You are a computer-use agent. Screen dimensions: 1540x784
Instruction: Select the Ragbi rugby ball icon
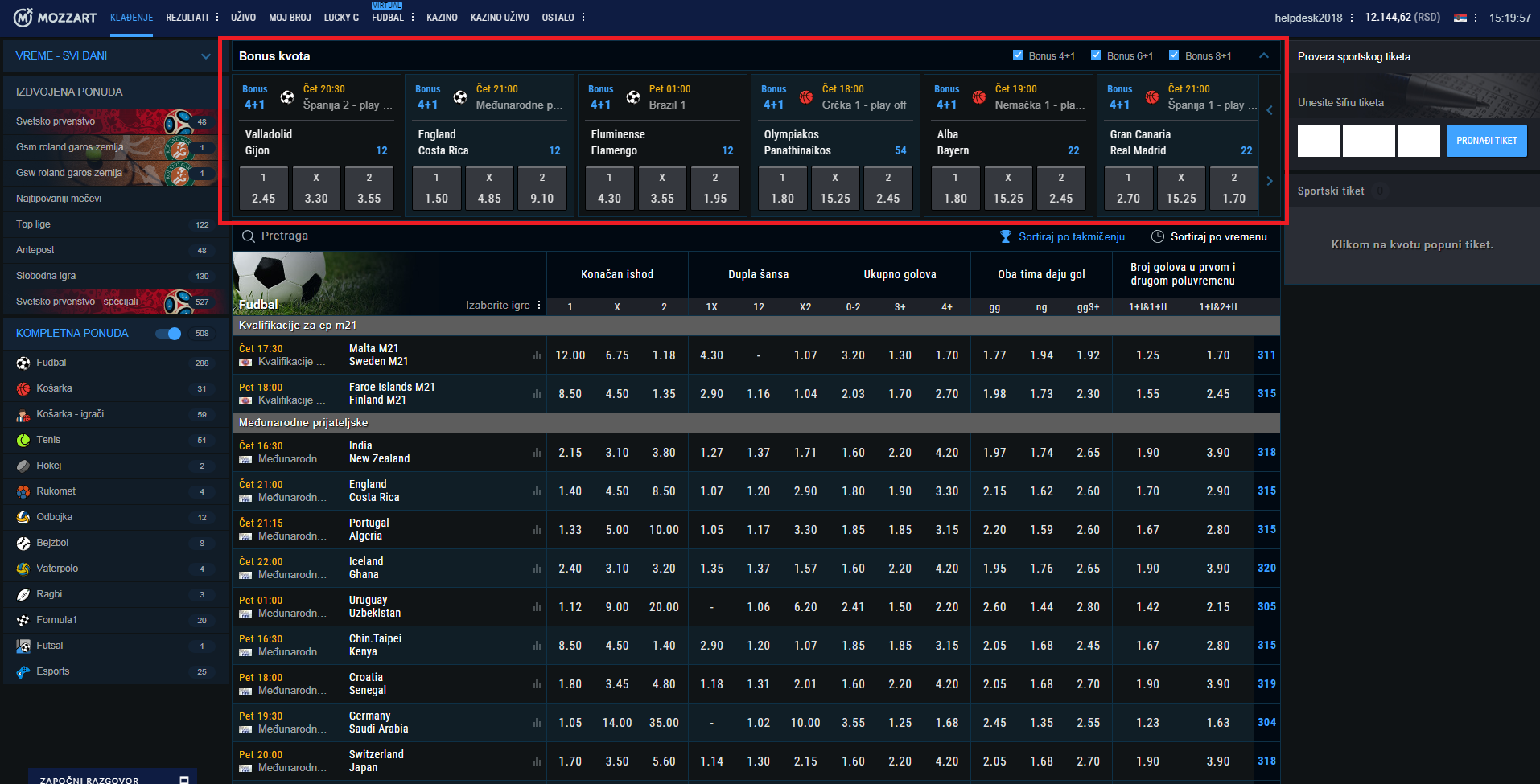(23, 594)
